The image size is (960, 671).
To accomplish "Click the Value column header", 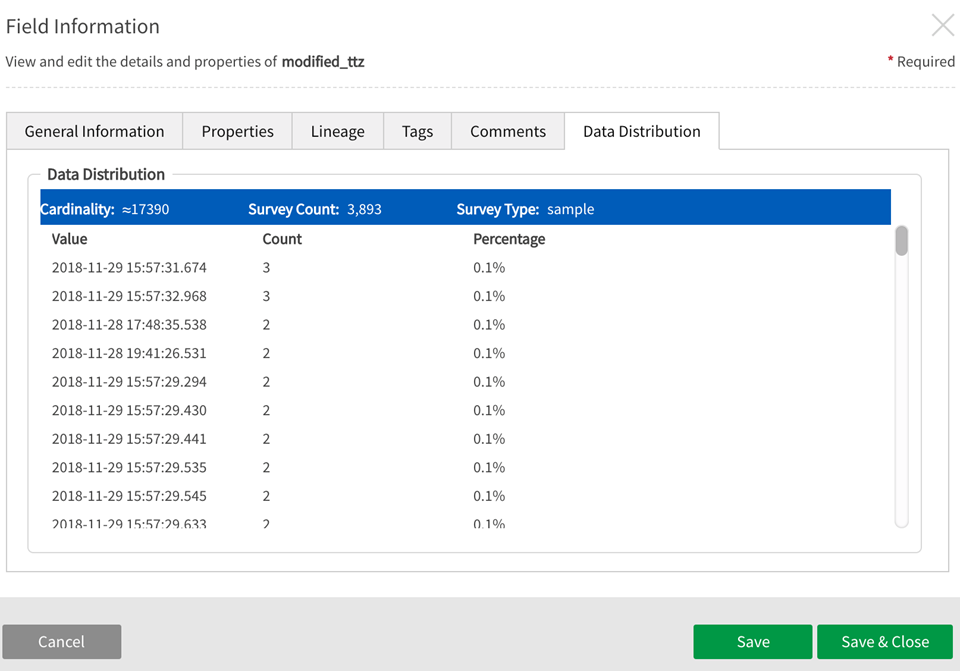I will 70,239.
